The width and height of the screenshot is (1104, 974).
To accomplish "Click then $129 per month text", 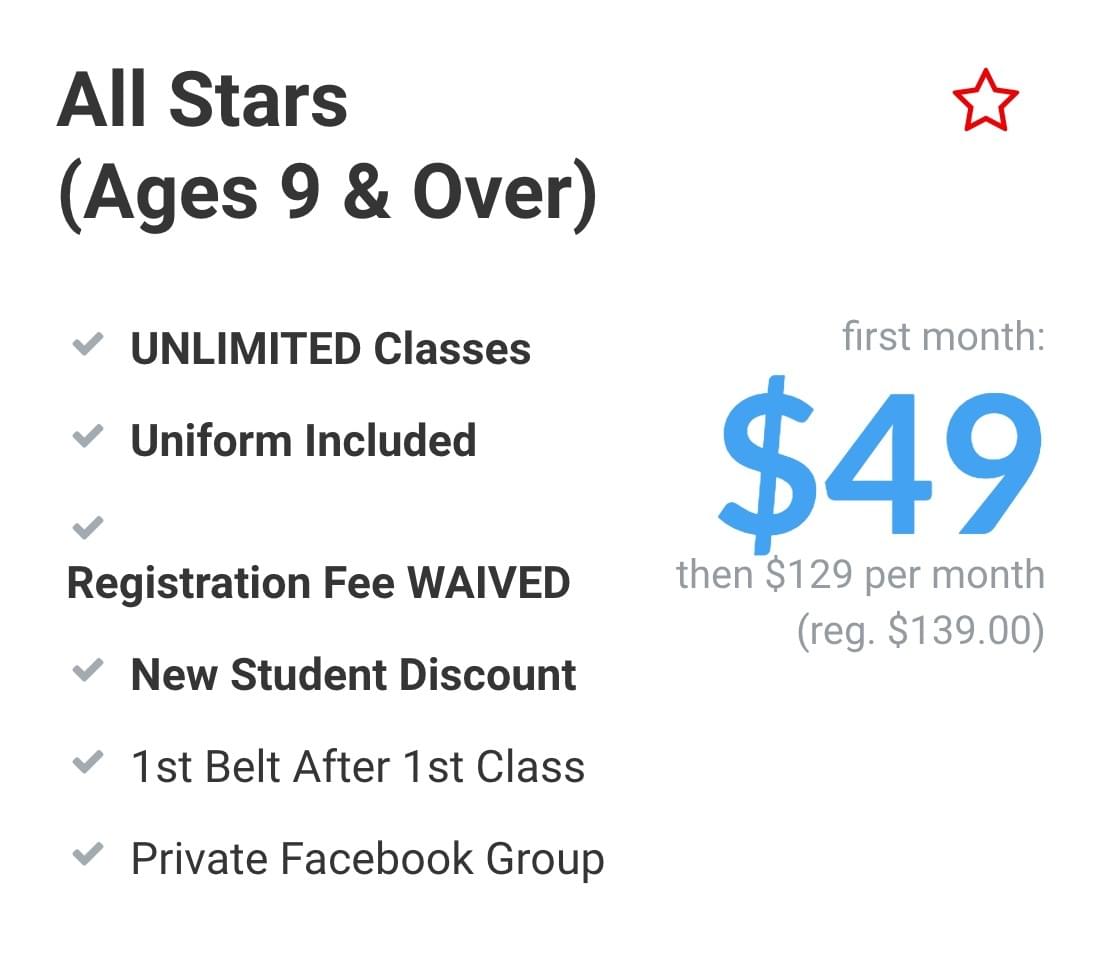I will pyautogui.click(x=860, y=574).
